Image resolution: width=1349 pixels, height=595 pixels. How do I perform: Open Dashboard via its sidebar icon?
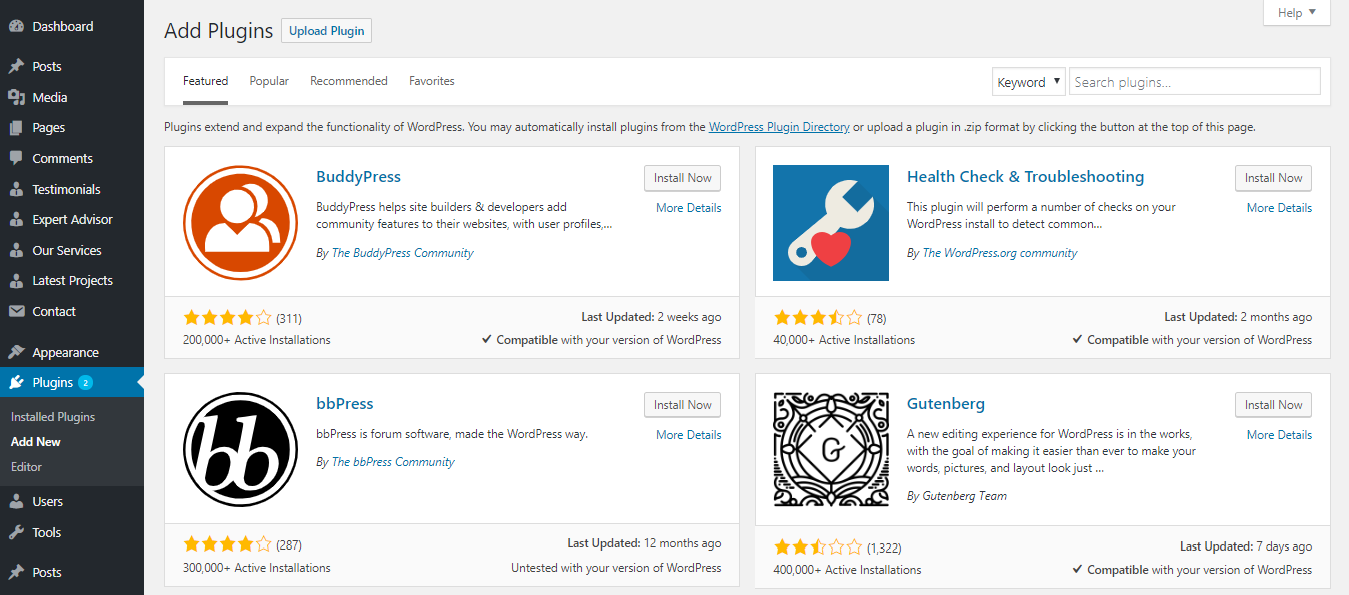point(16,27)
